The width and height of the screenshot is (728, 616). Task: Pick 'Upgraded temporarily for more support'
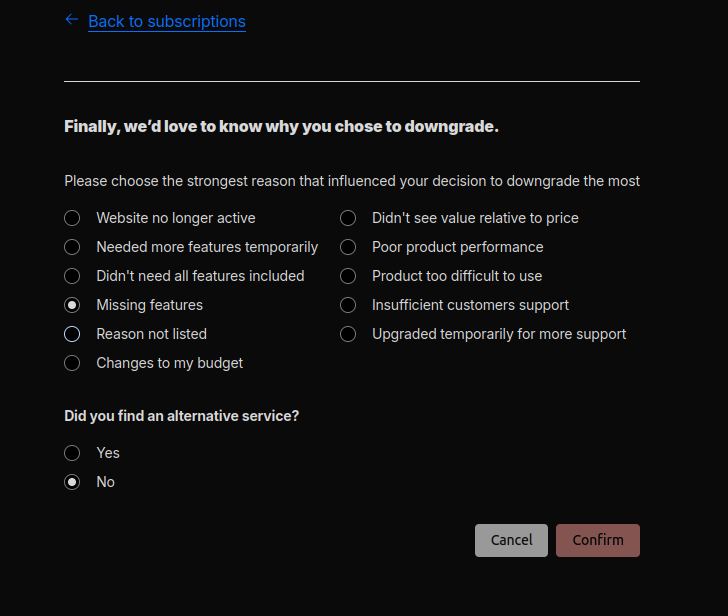coord(348,334)
